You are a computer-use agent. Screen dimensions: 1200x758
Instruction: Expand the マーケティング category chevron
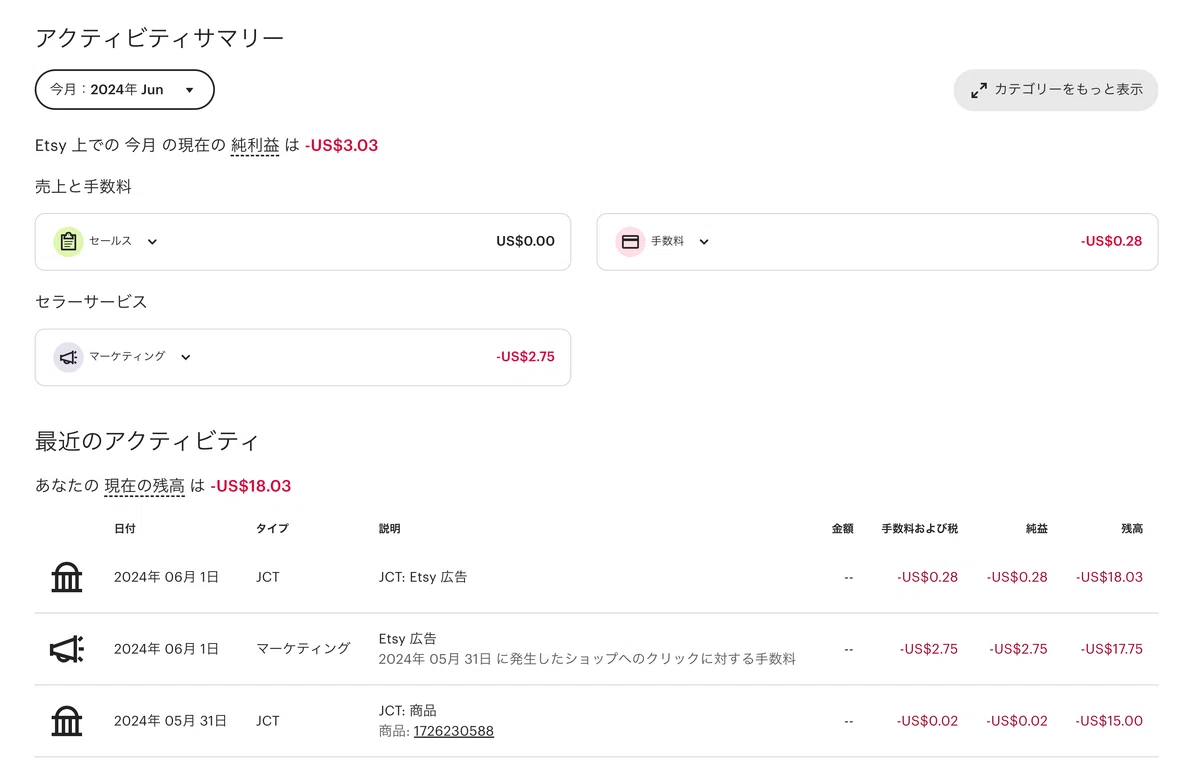185,357
